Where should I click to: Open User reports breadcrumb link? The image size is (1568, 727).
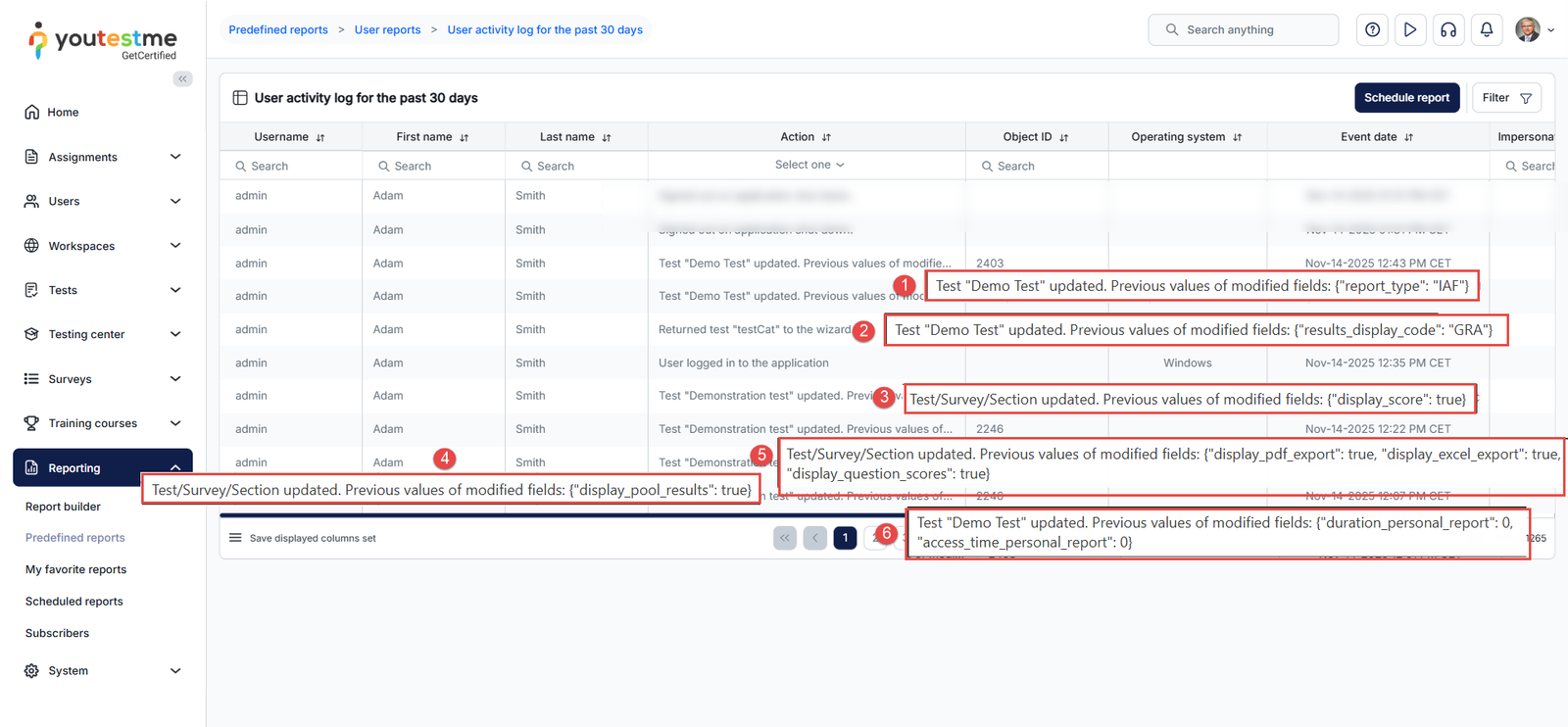click(x=387, y=30)
